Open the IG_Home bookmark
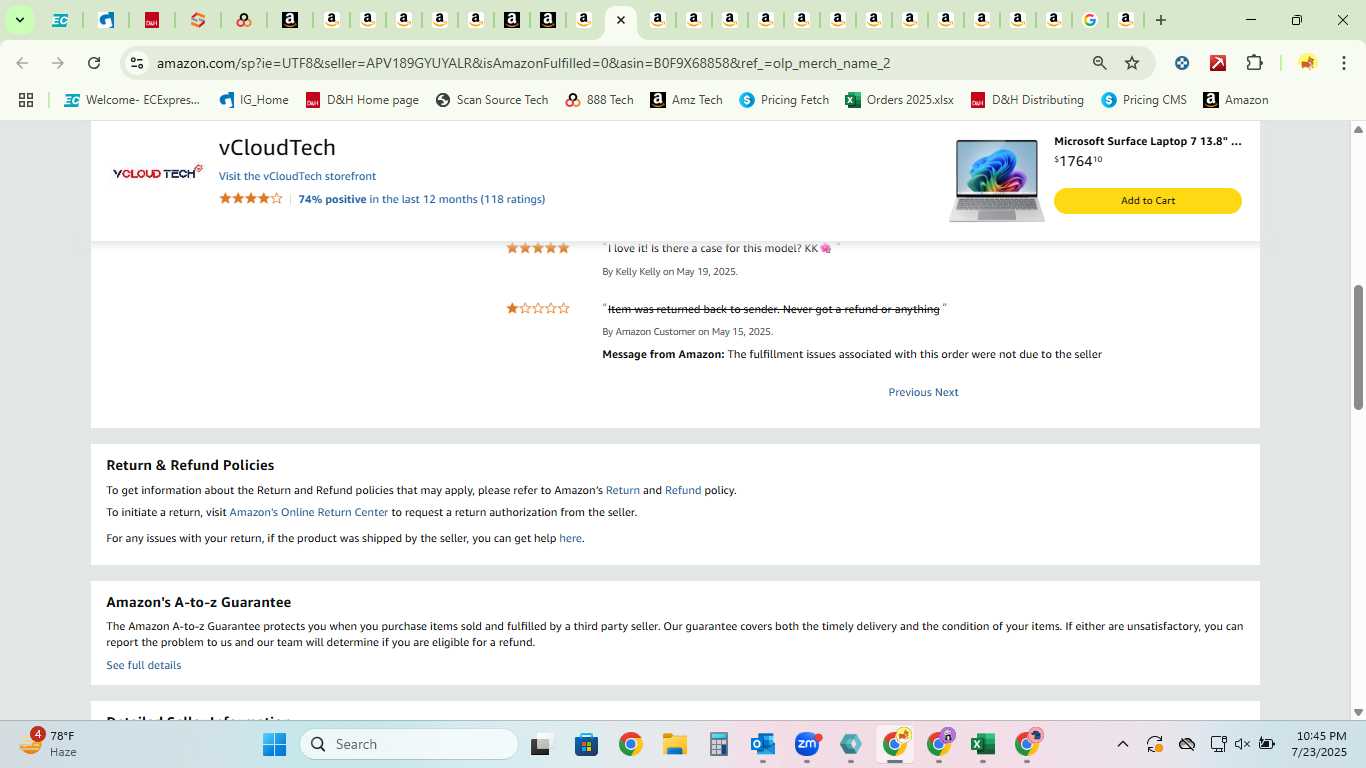This screenshot has height=768, width=1366. click(x=254, y=100)
